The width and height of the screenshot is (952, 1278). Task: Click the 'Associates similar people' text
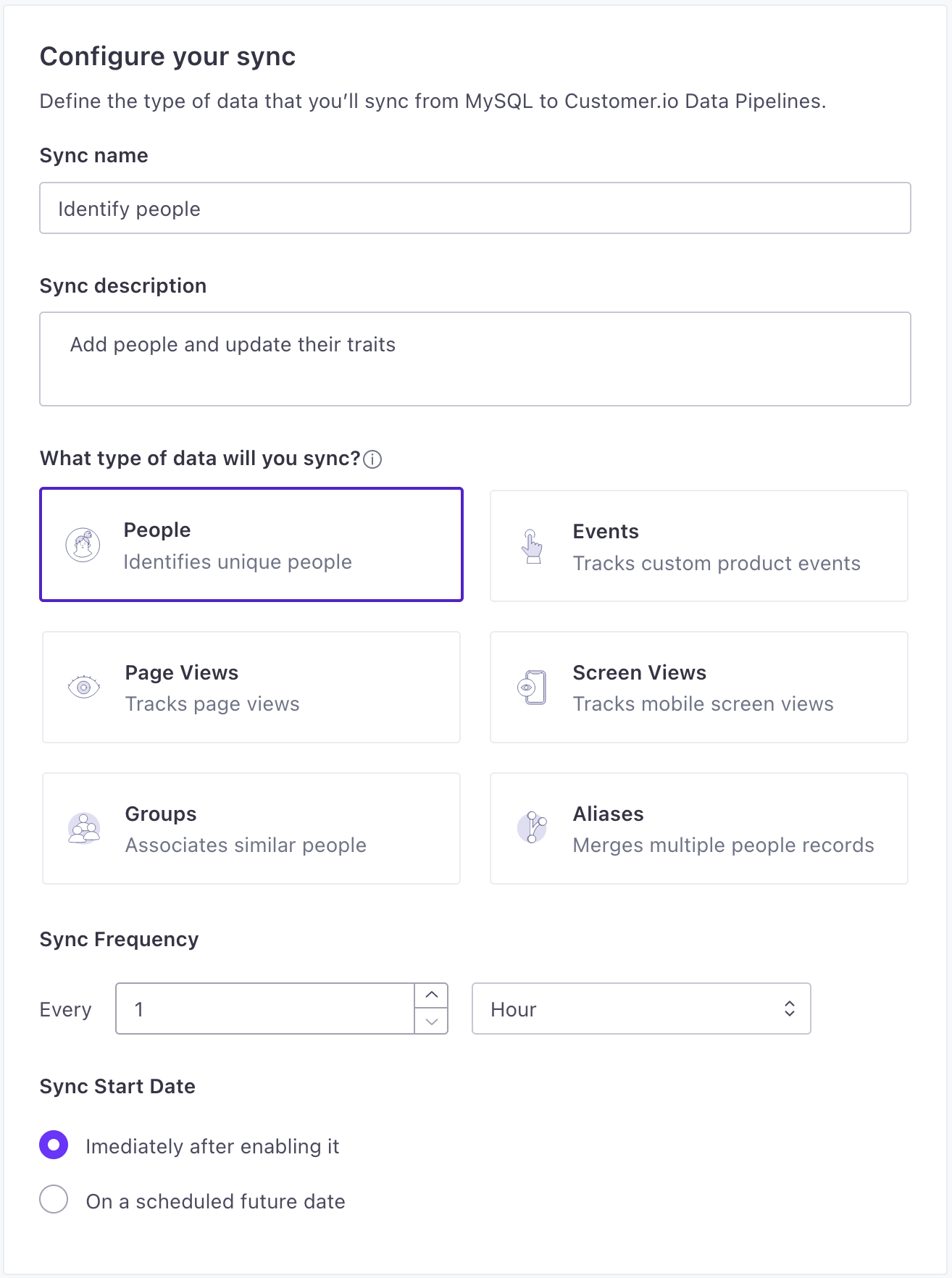coord(246,845)
